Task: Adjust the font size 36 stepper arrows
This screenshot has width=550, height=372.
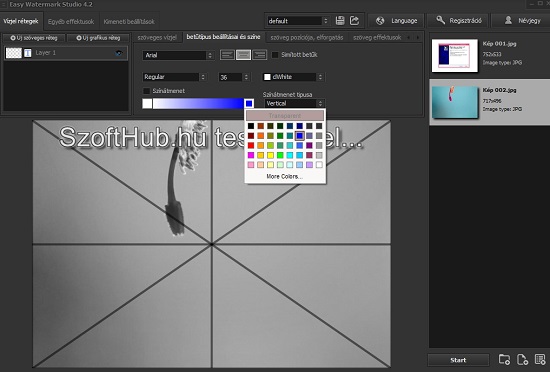Action: click(x=246, y=77)
